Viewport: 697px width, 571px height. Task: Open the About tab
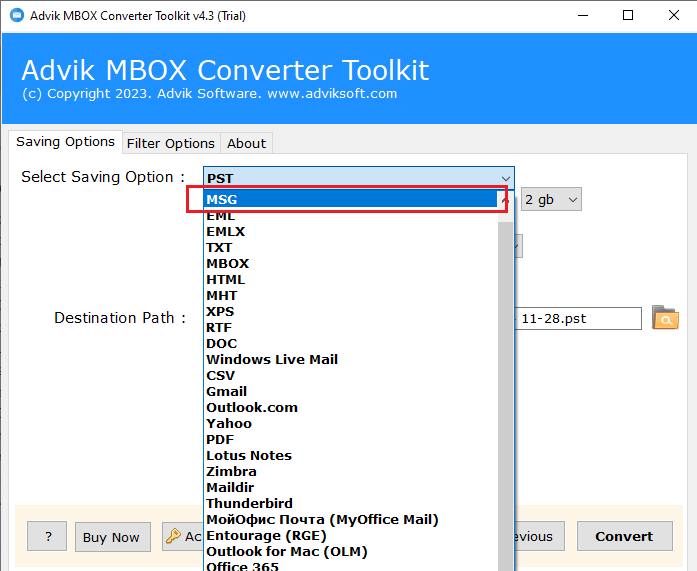pyautogui.click(x=246, y=144)
